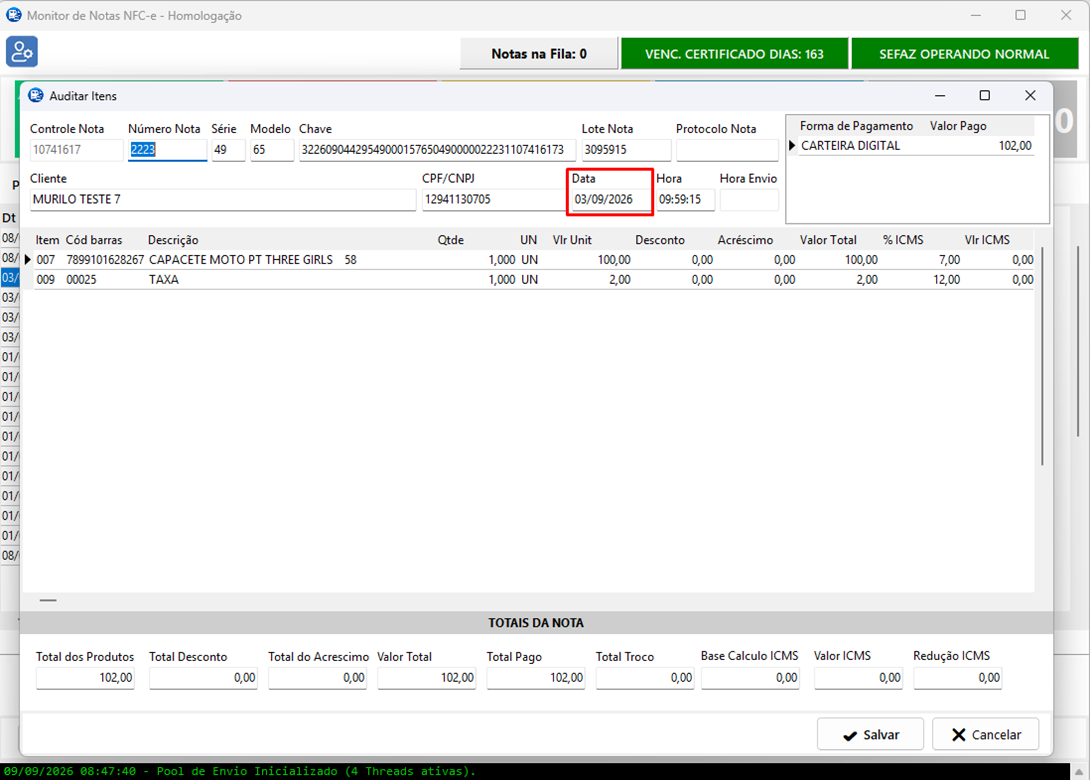Screen dimensions: 1090x780
Task: Click the Número Nota field
Action: coord(167,149)
